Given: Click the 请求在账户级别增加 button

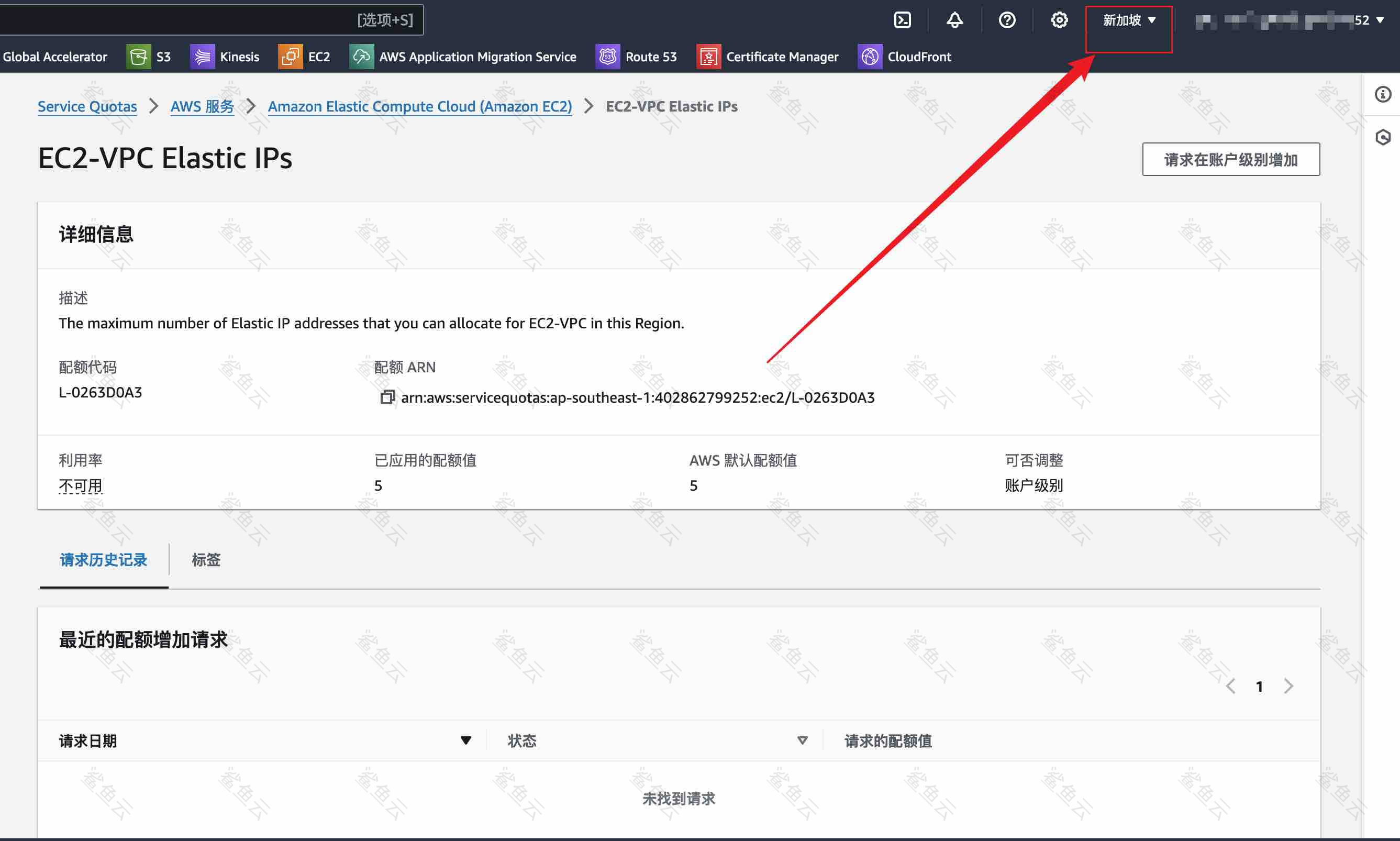Looking at the screenshot, I should point(1230,159).
